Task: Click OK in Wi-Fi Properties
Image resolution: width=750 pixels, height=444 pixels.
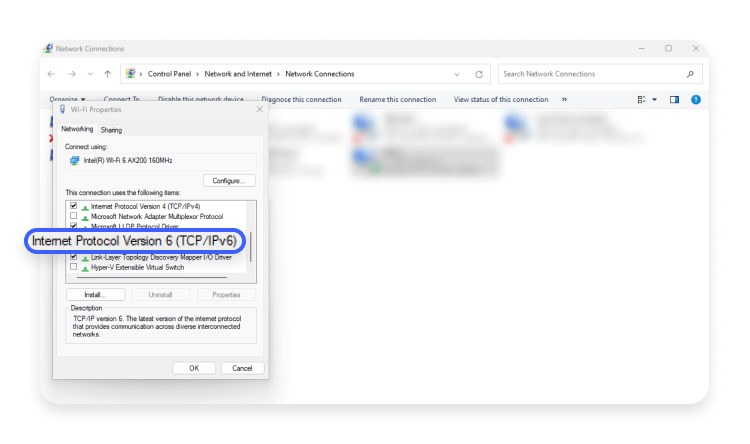Action: click(194, 368)
